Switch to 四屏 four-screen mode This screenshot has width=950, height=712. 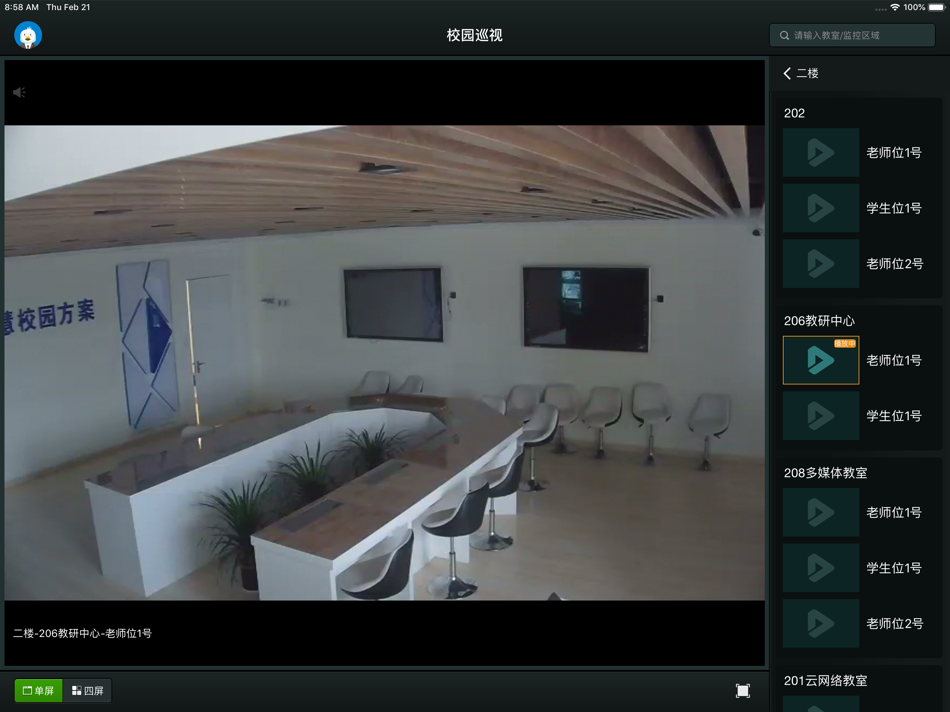pos(87,690)
